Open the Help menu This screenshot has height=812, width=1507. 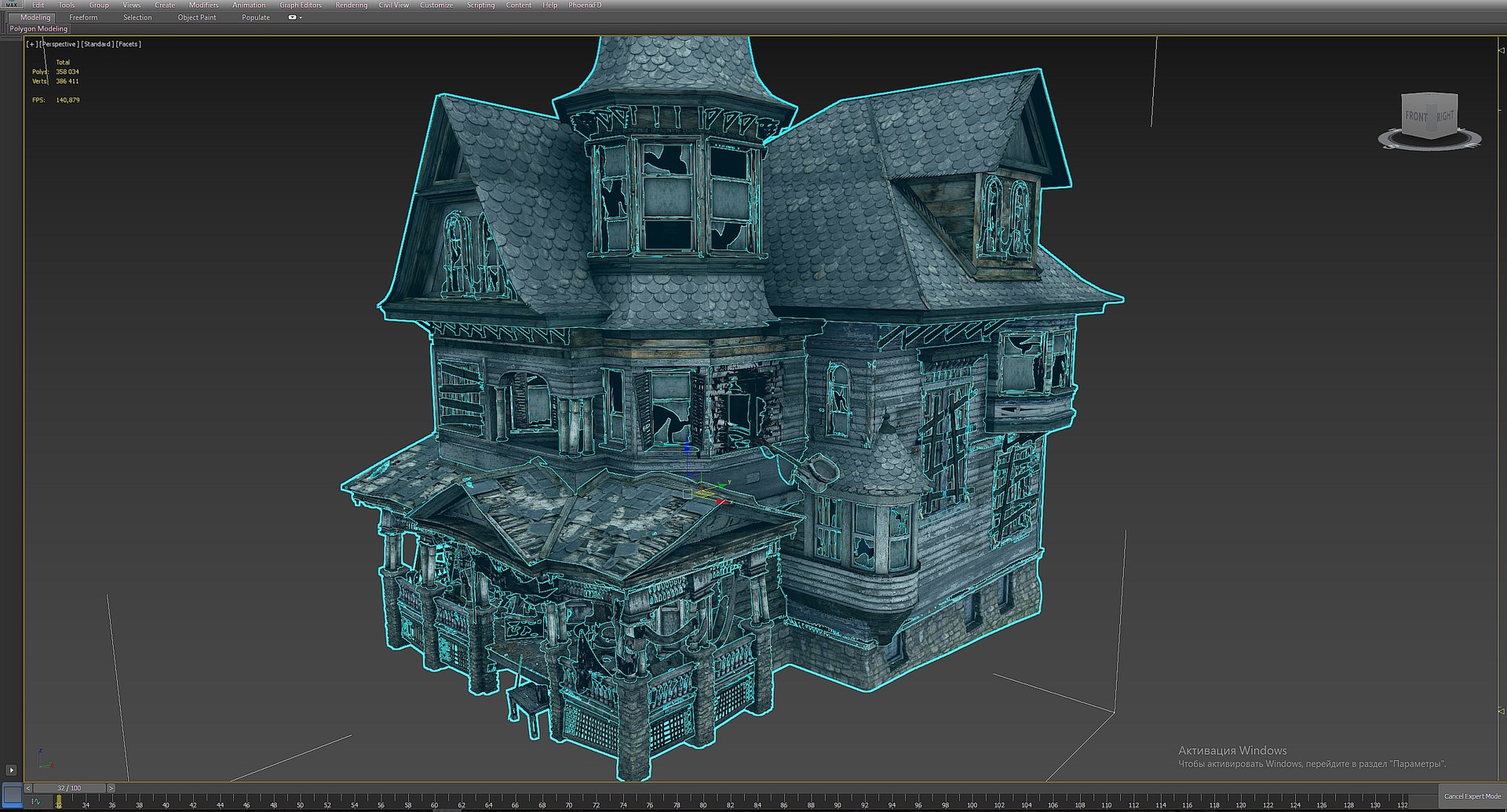pos(550,5)
